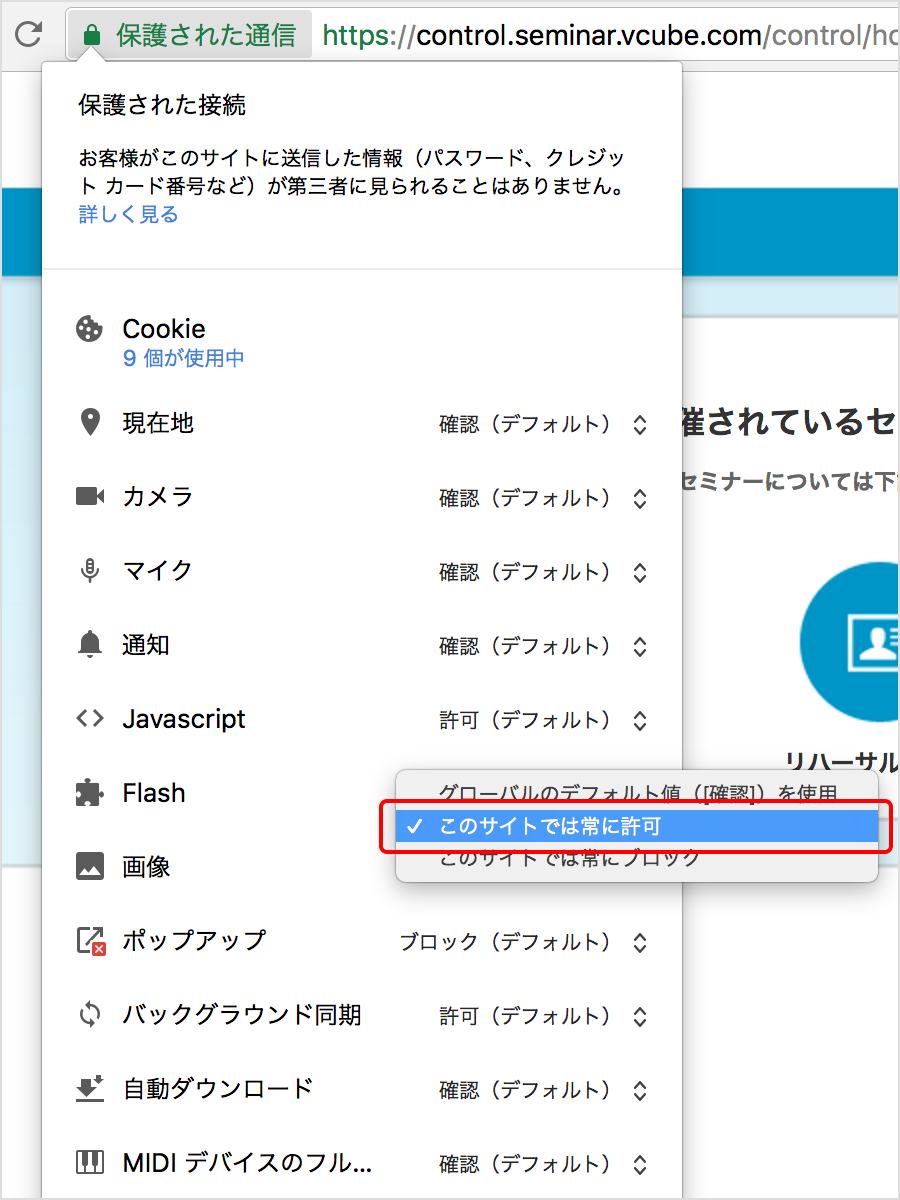Click the Cookie icon

coord(90,329)
